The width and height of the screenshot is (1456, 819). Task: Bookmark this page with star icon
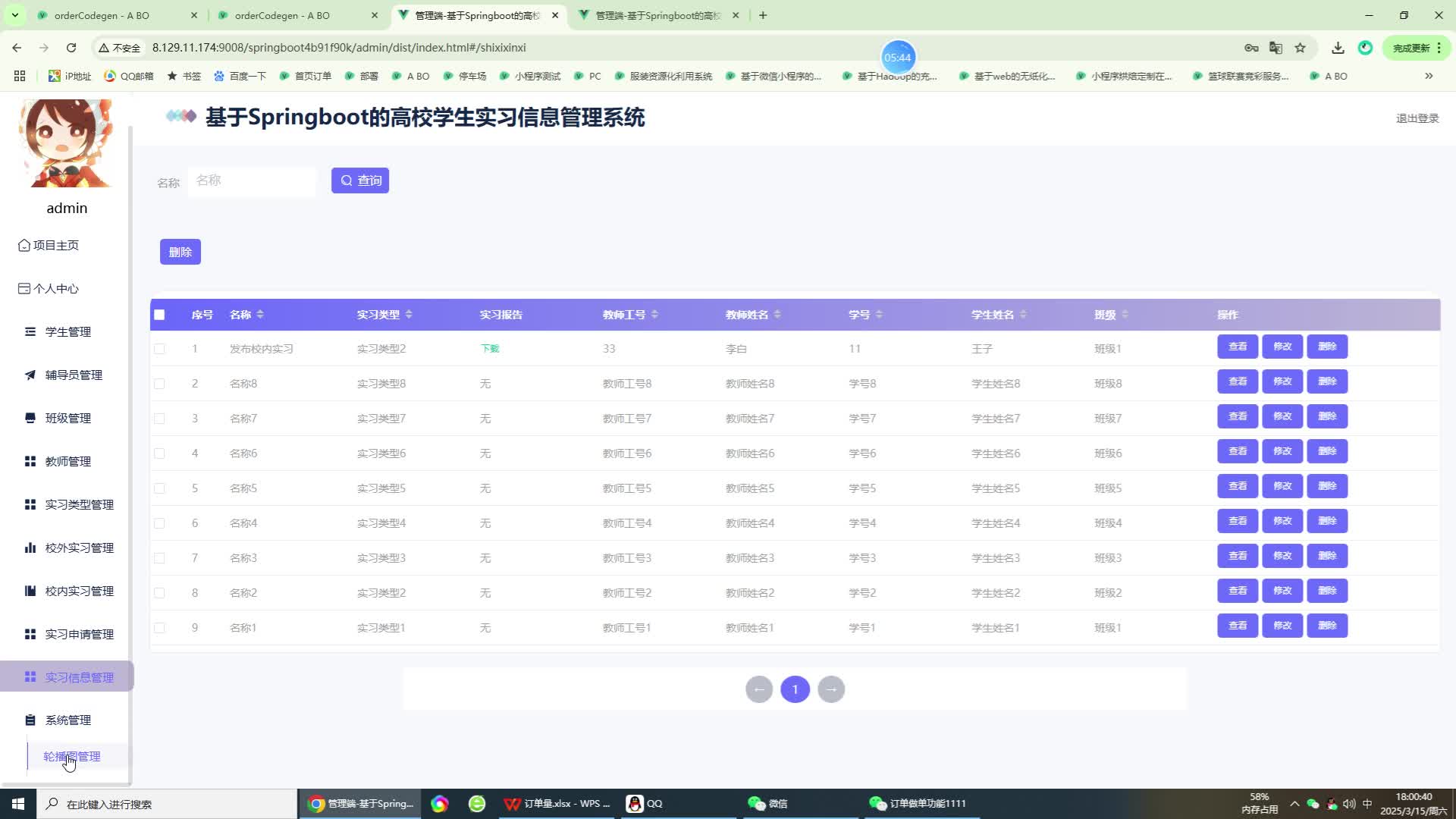tap(1300, 48)
